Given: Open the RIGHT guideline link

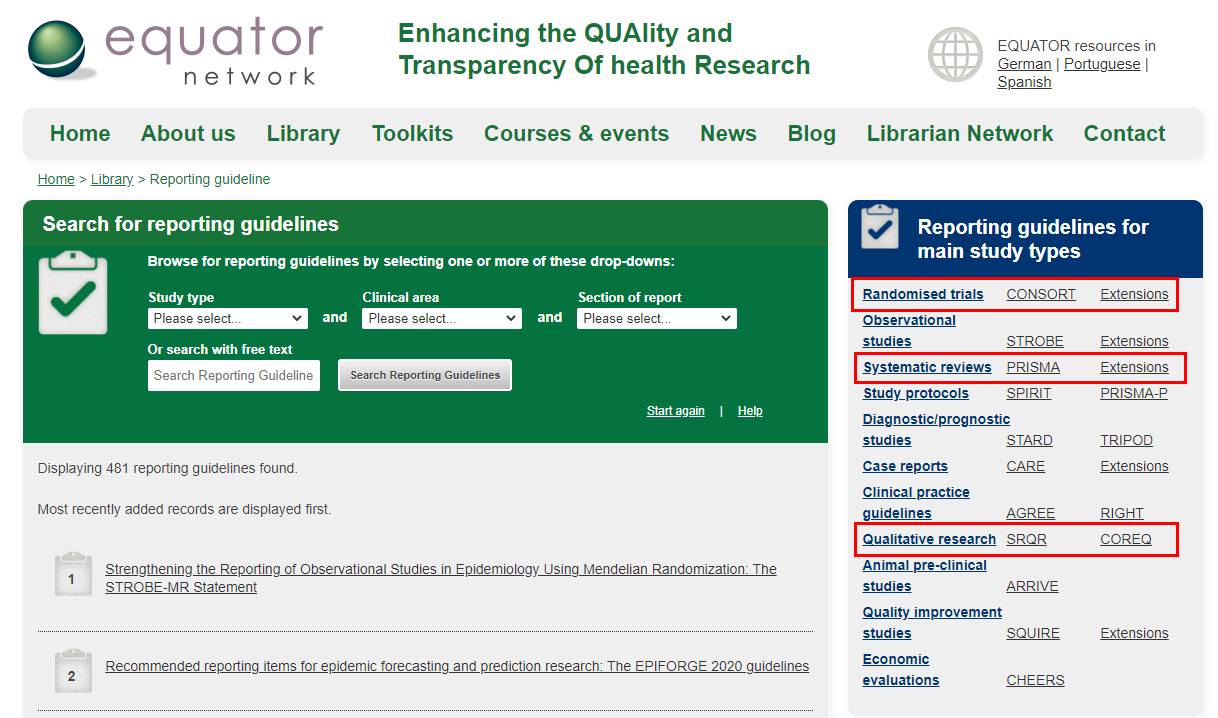Looking at the screenshot, I should point(1122,513).
